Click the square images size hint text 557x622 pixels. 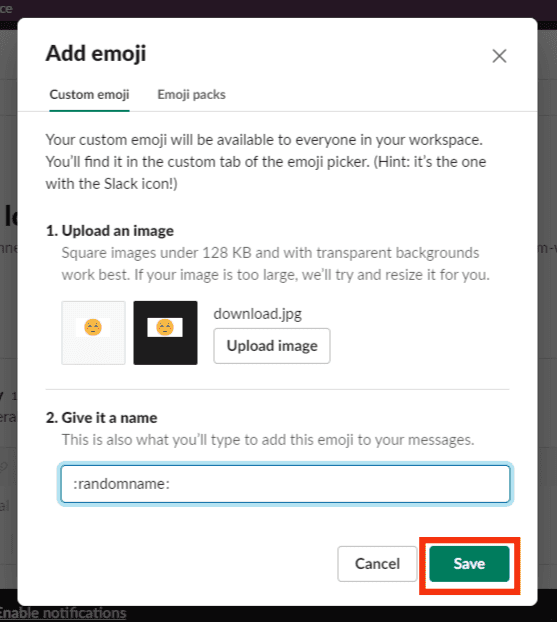click(275, 263)
